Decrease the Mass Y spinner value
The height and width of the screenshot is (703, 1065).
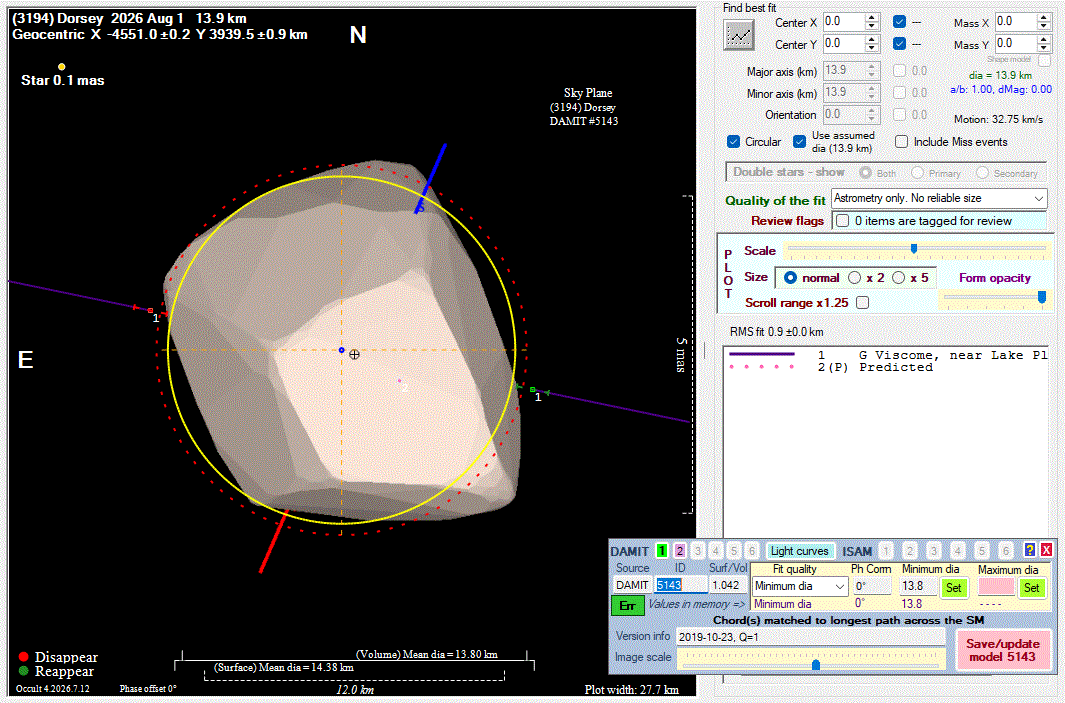(1044, 48)
